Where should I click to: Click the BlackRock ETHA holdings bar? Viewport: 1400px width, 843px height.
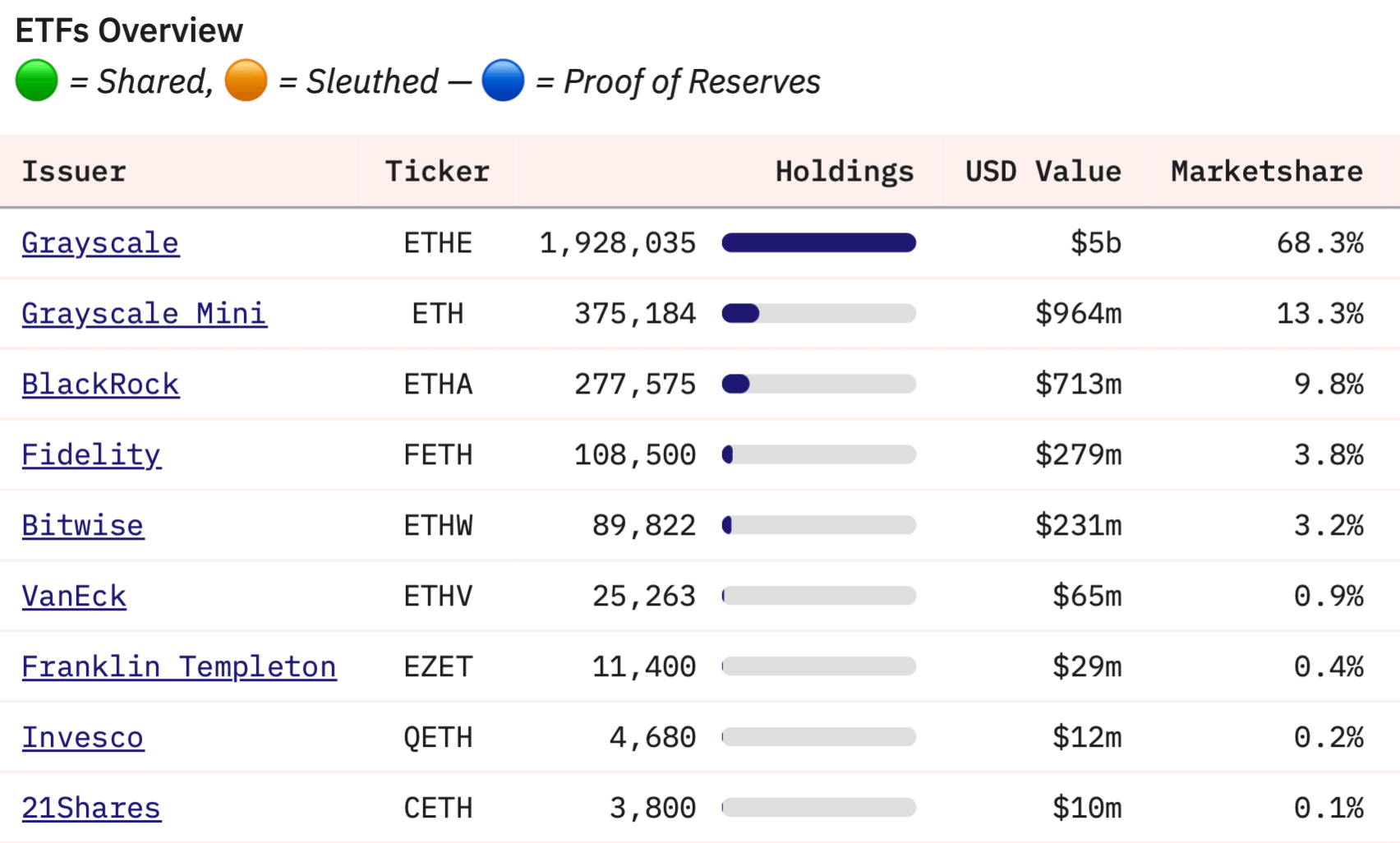click(x=819, y=384)
